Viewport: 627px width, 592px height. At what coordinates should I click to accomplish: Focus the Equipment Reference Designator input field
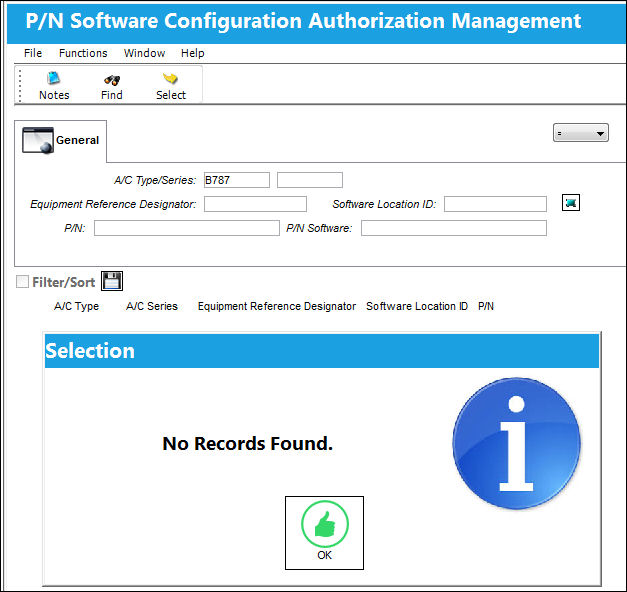[x=256, y=204]
